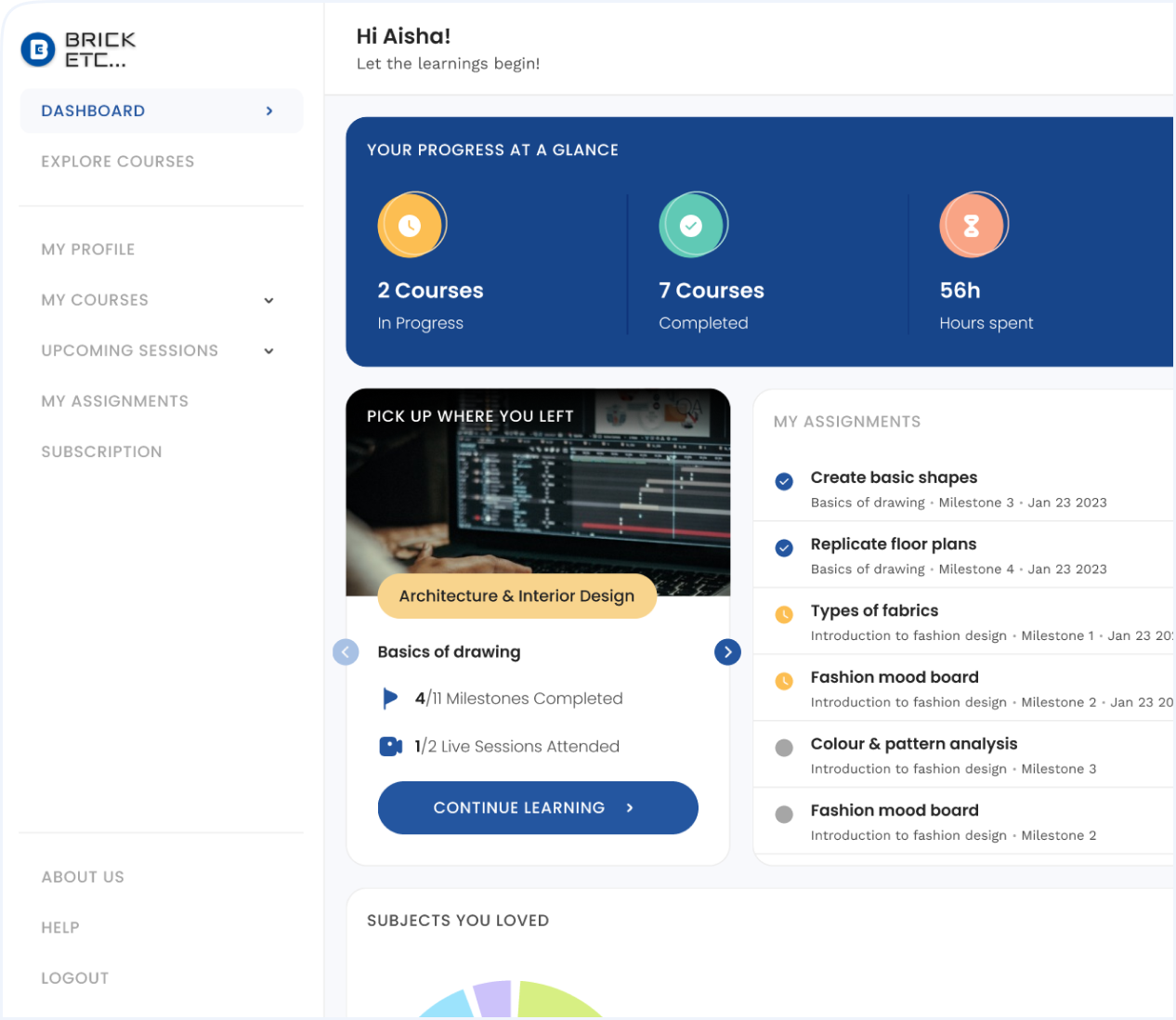Click the next arrow on the course carousel
This screenshot has height=1020, width=1176.
pos(727,651)
